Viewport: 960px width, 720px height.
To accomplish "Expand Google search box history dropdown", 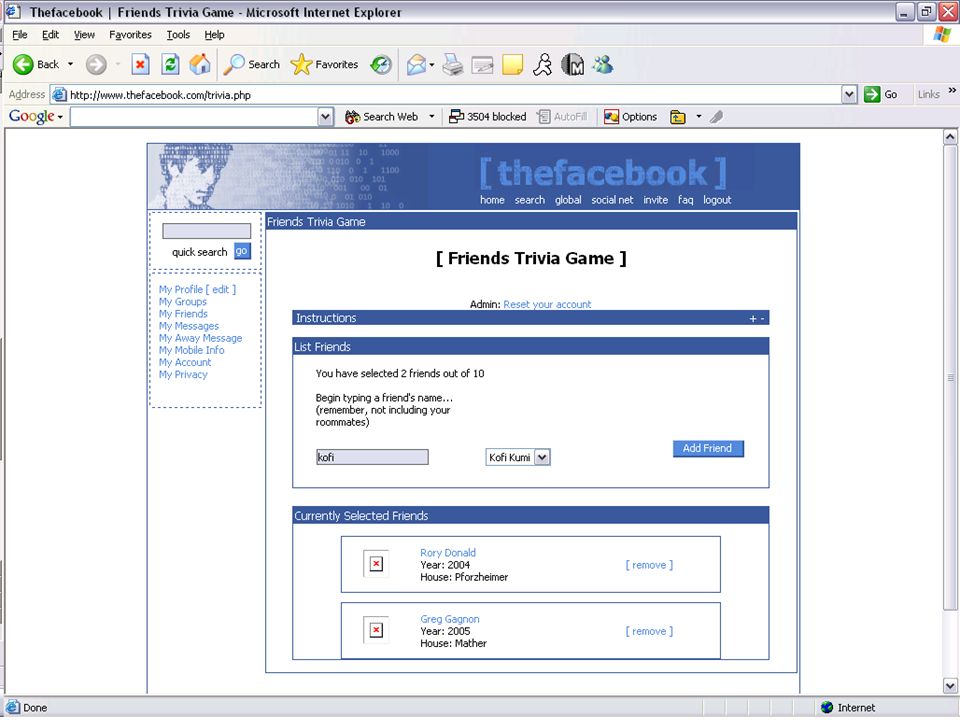I will pos(326,116).
